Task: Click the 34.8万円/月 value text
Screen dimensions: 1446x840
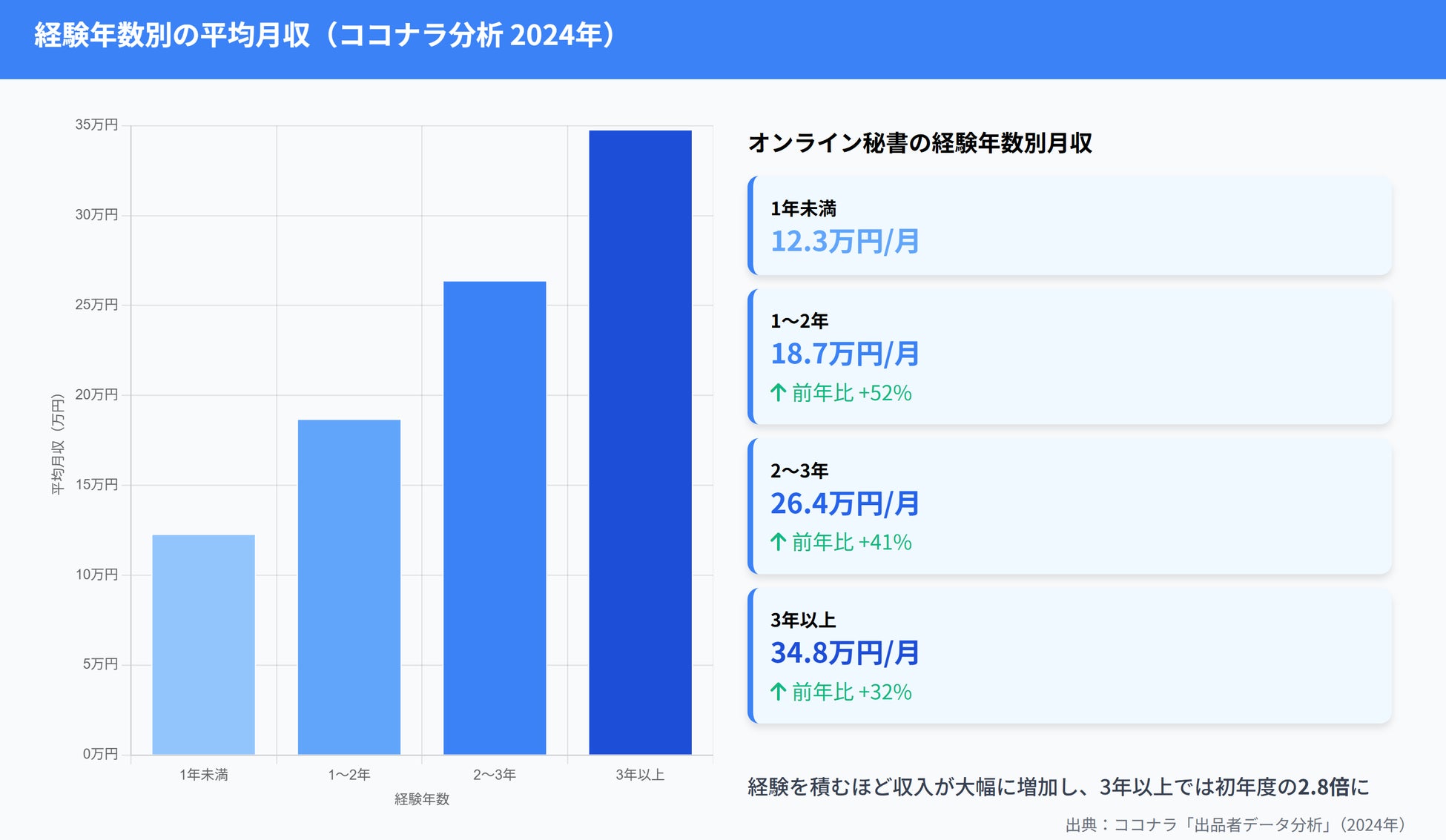Action: click(x=845, y=653)
